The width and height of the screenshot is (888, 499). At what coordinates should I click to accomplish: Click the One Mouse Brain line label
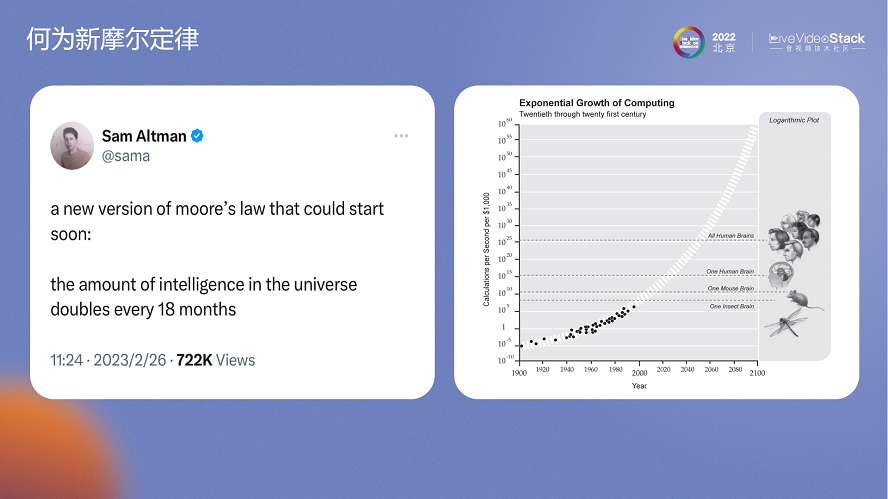point(730,289)
